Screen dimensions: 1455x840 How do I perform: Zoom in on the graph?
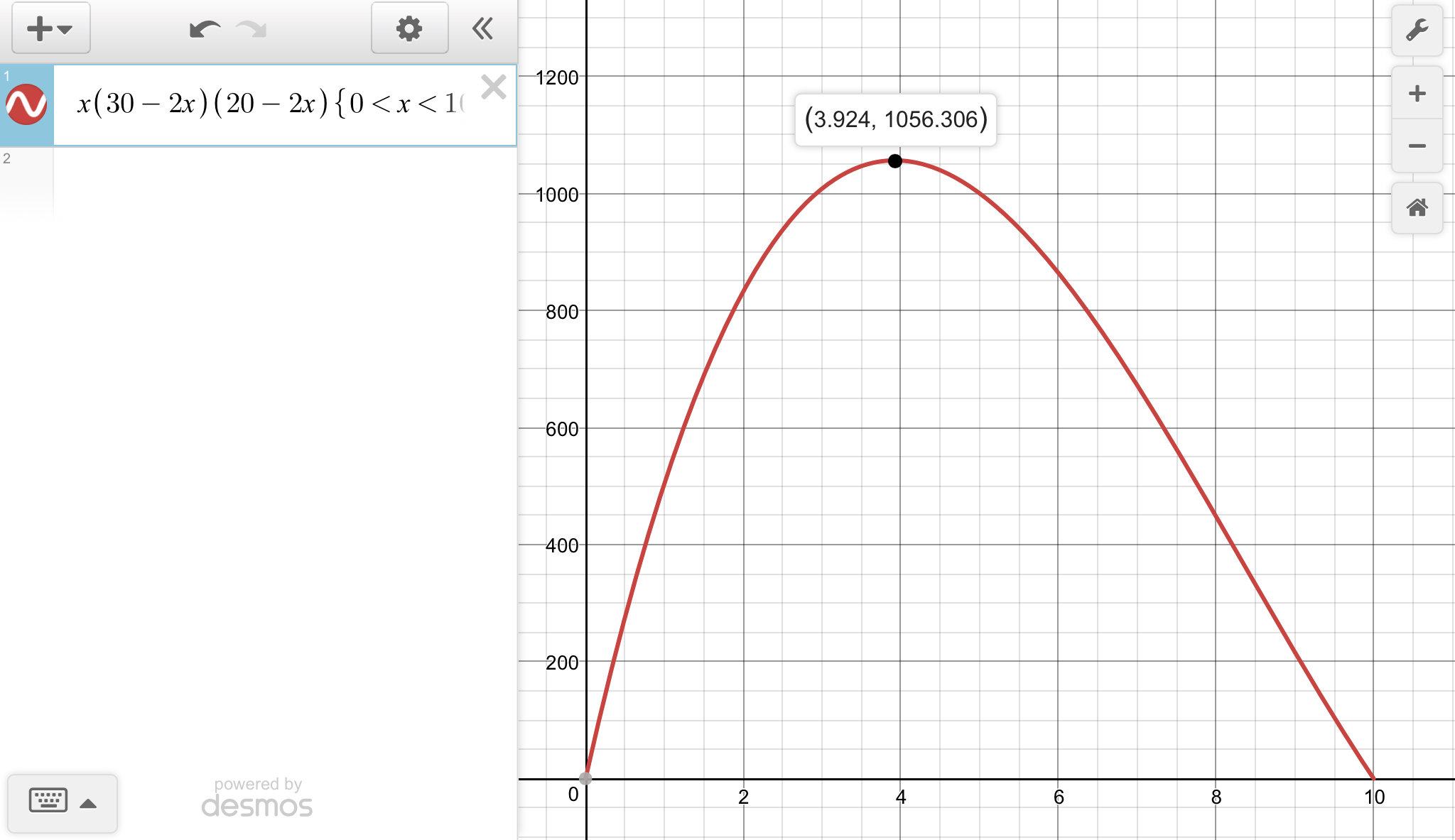[x=1417, y=94]
